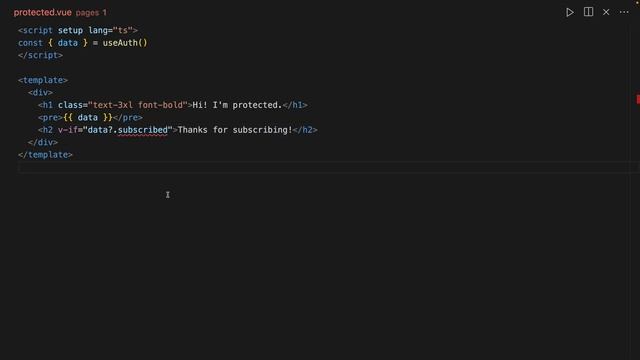Split the editor with the split icon

click(x=588, y=12)
